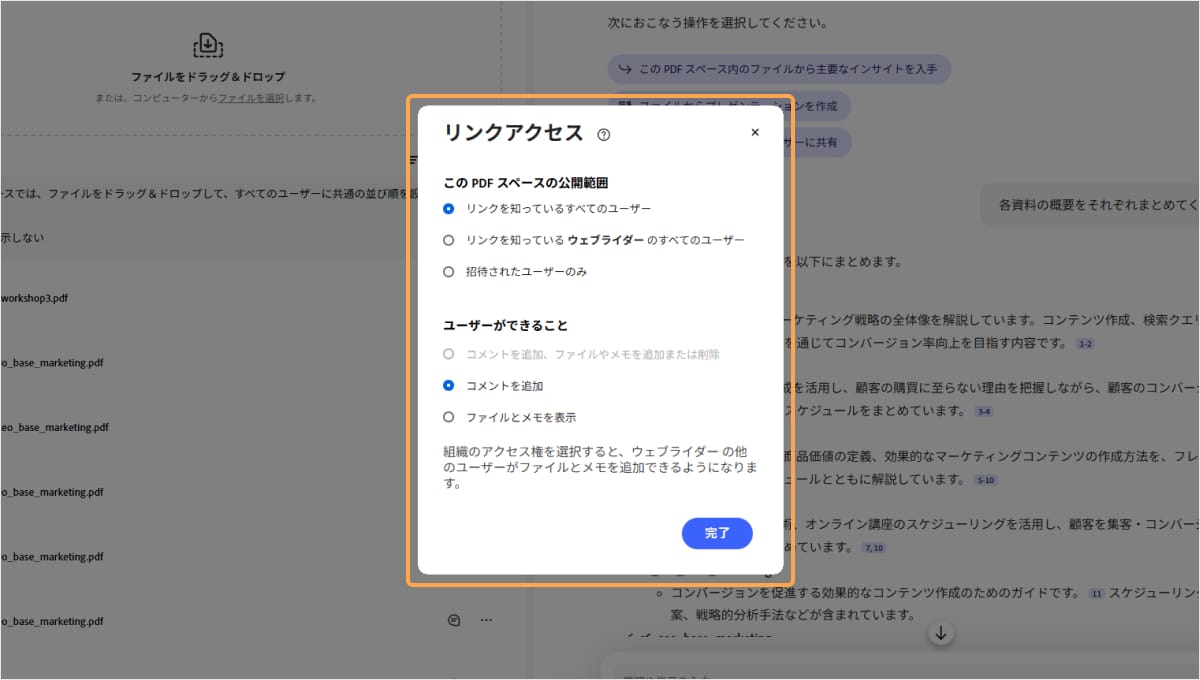Click the scroll-to-bottom arrow button
This screenshot has width=1200, height=680.
(x=940, y=633)
